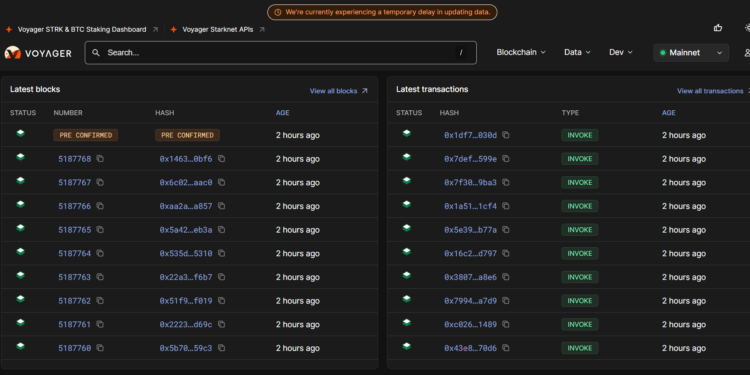Copy block number 5187767
This screenshot has height=375, width=750.
[100, 182]
